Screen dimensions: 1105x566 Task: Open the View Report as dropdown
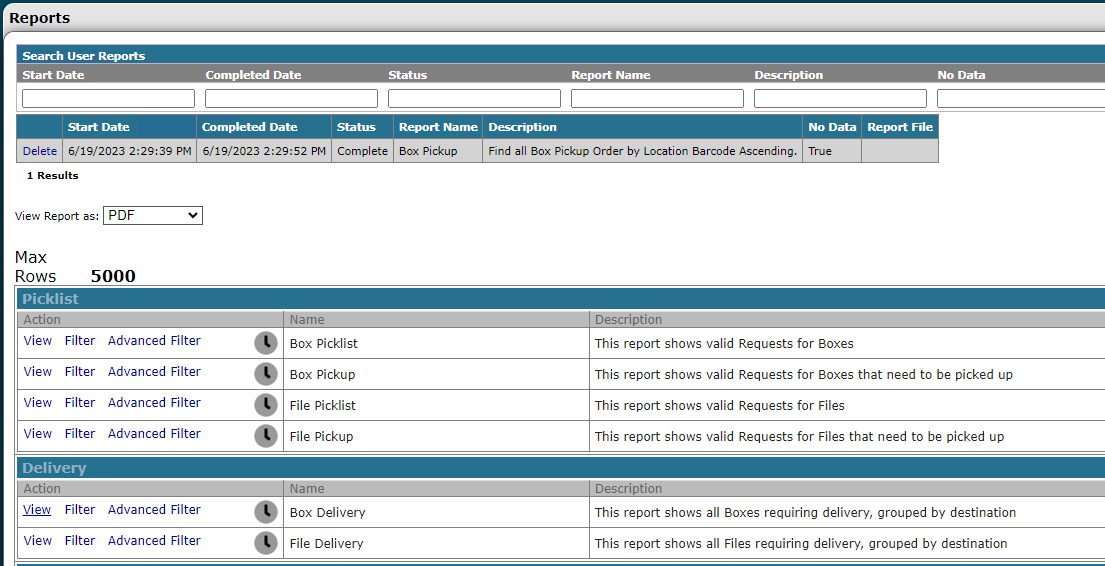(152, 215)
